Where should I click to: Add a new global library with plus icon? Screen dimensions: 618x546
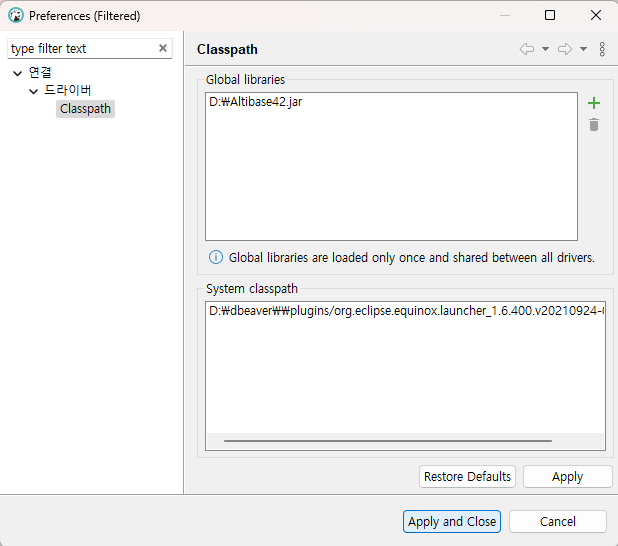(594, 103)
